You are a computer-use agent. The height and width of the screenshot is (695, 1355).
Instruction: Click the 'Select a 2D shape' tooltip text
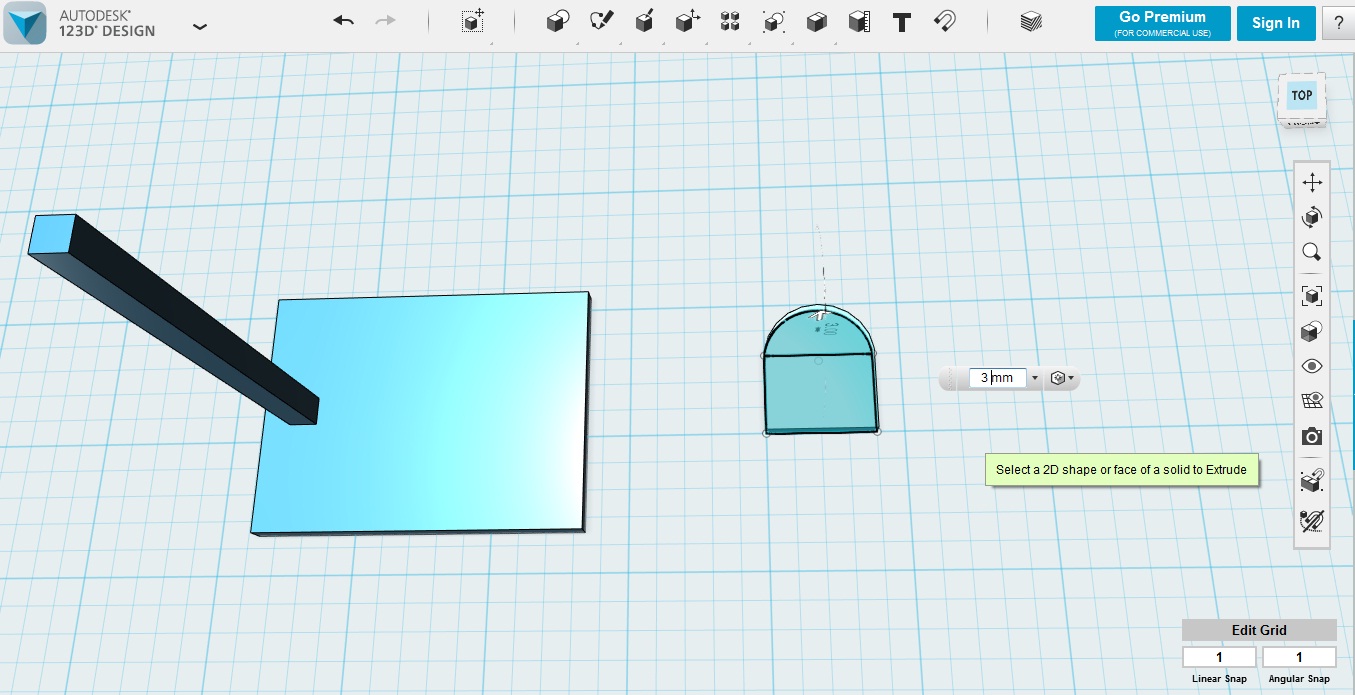pos(1122,470)
